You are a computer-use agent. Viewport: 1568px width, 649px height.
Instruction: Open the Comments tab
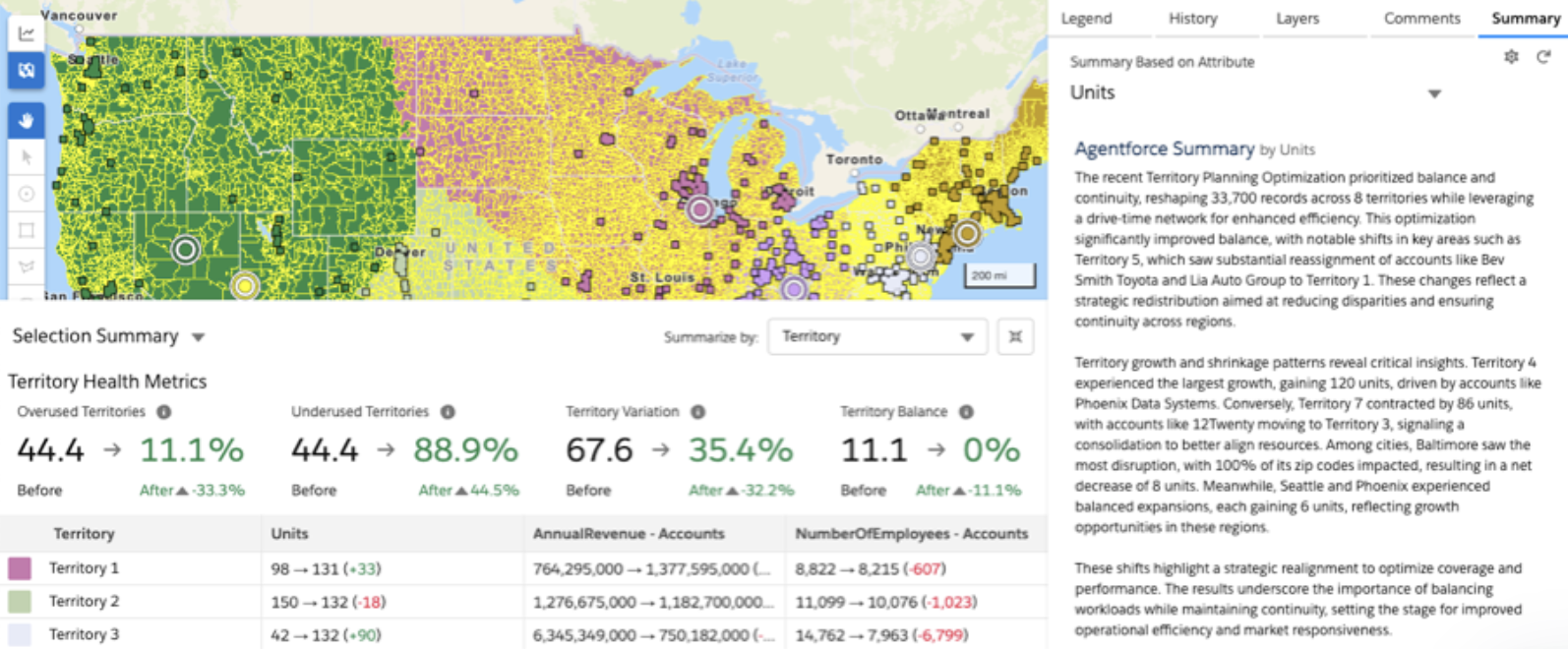click(x=1421, y=19)
